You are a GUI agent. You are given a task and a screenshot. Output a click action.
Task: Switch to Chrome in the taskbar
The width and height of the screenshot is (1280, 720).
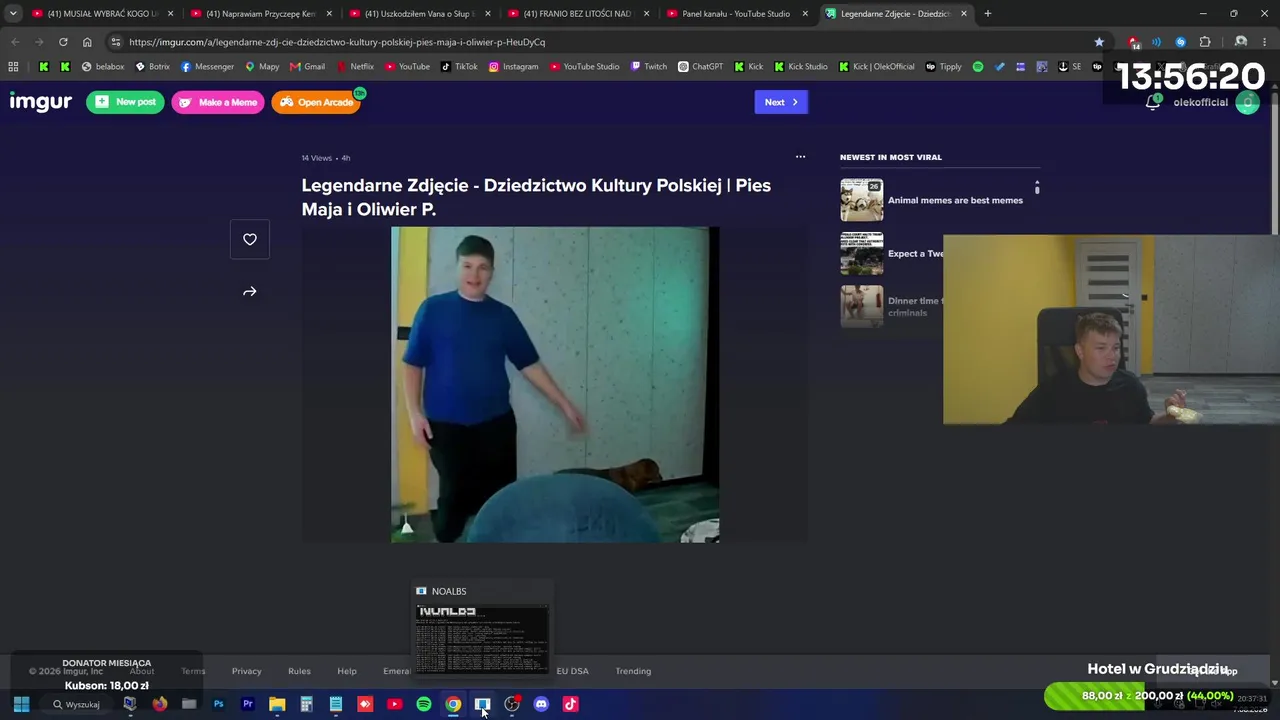[x=453, y=704]
